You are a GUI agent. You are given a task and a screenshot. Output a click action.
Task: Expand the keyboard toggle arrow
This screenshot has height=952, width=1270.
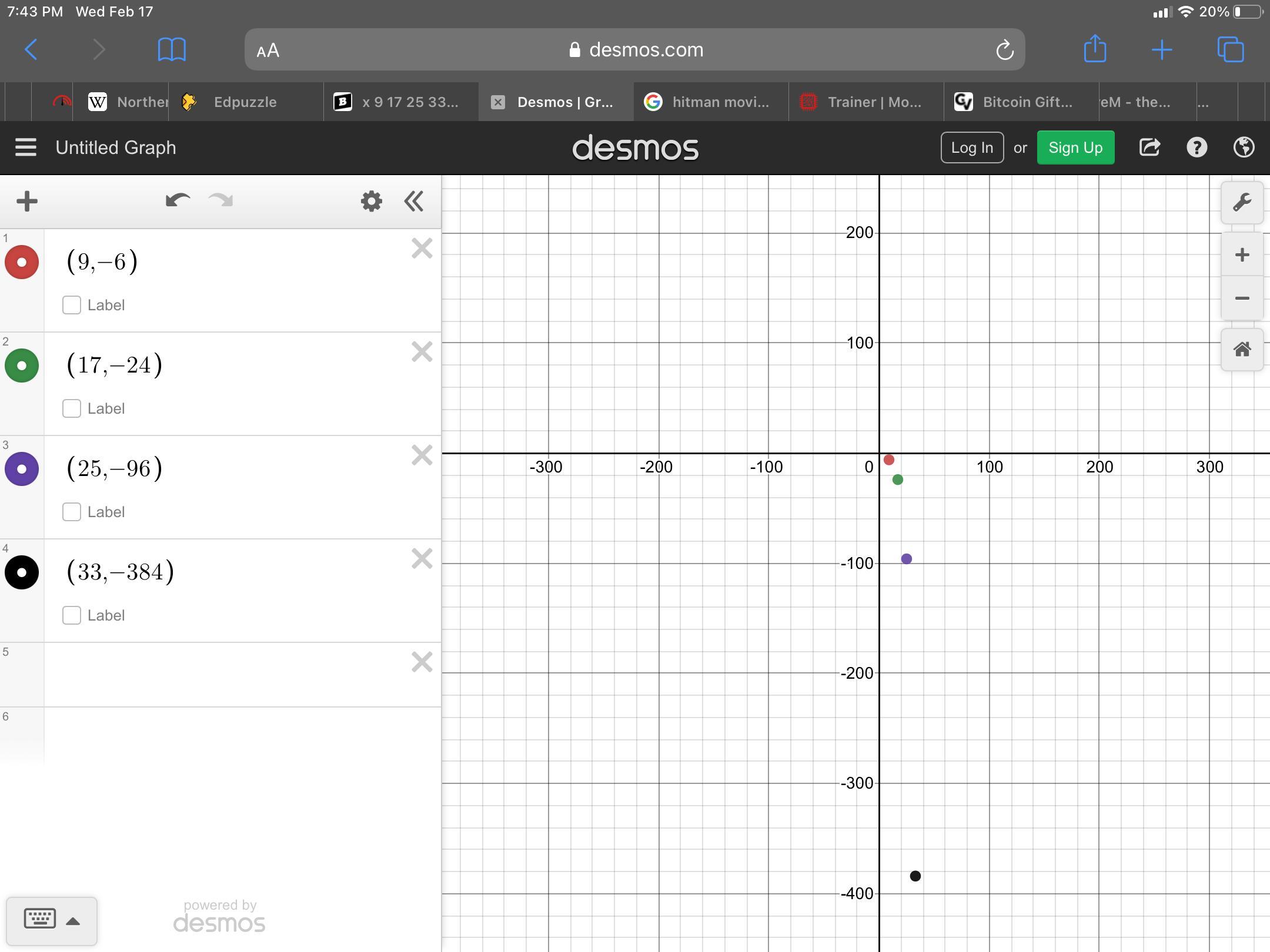coord(73,921)
